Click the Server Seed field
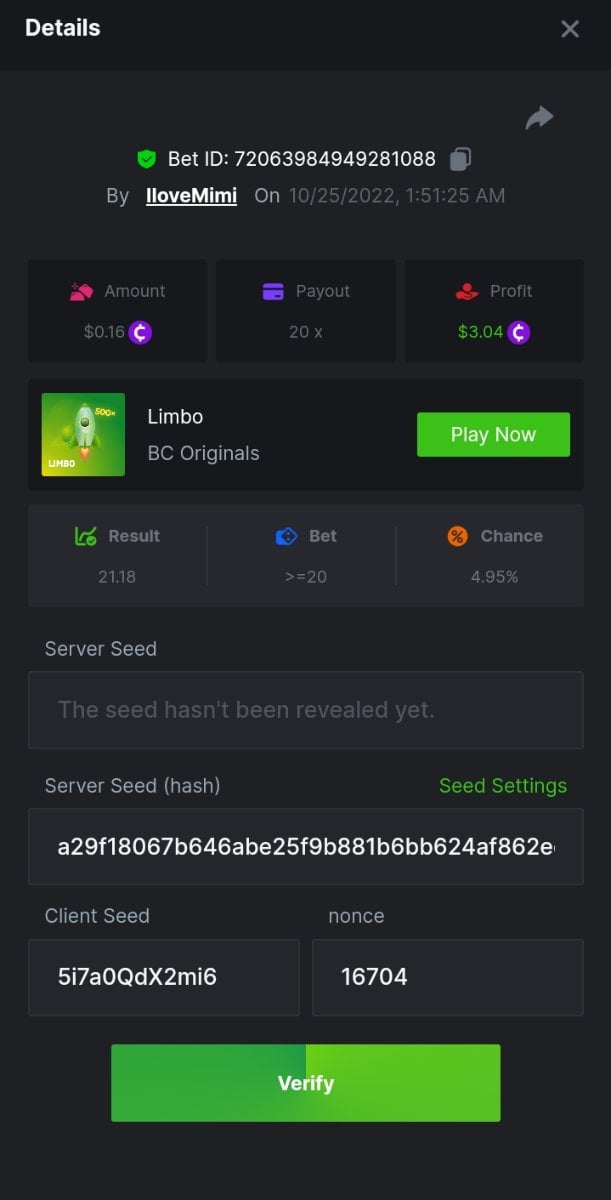 point(305,710)
